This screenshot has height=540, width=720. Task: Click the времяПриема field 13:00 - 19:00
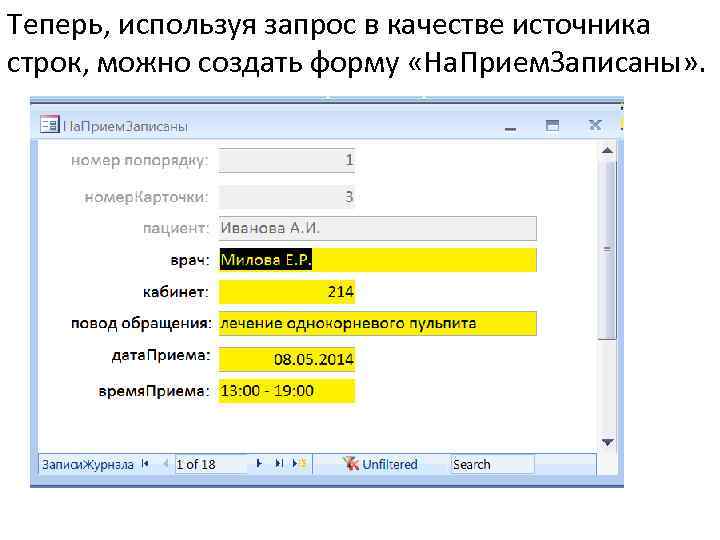pyautogui.click(x=287, y=391)
